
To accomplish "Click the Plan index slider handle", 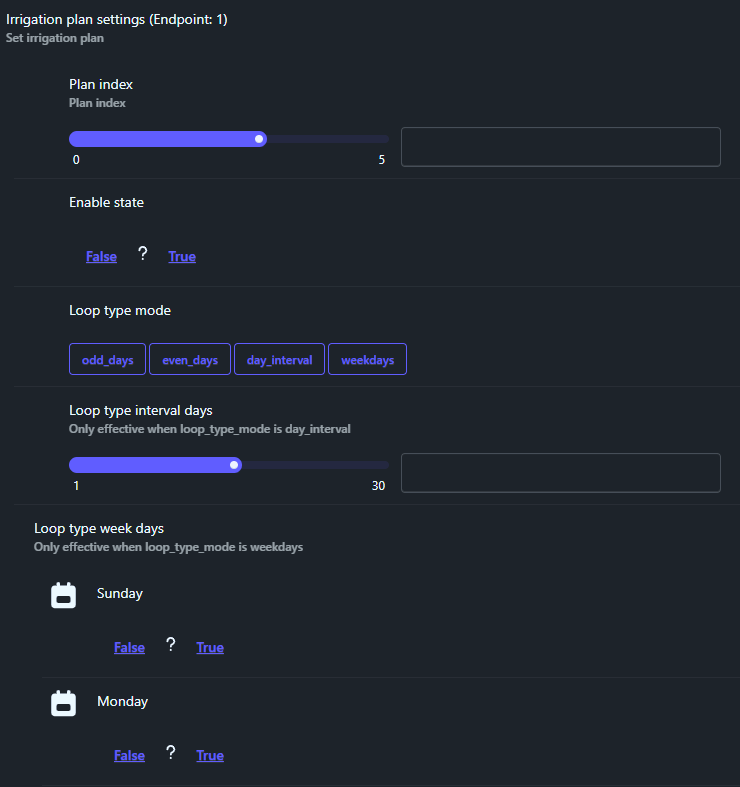I will tap(259, 139).
